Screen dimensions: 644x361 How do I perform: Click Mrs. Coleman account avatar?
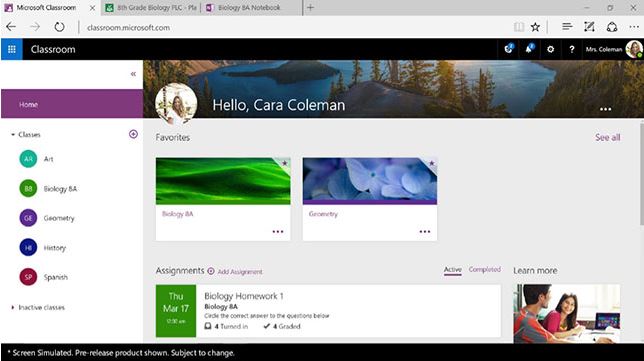[x=634, y=49]
